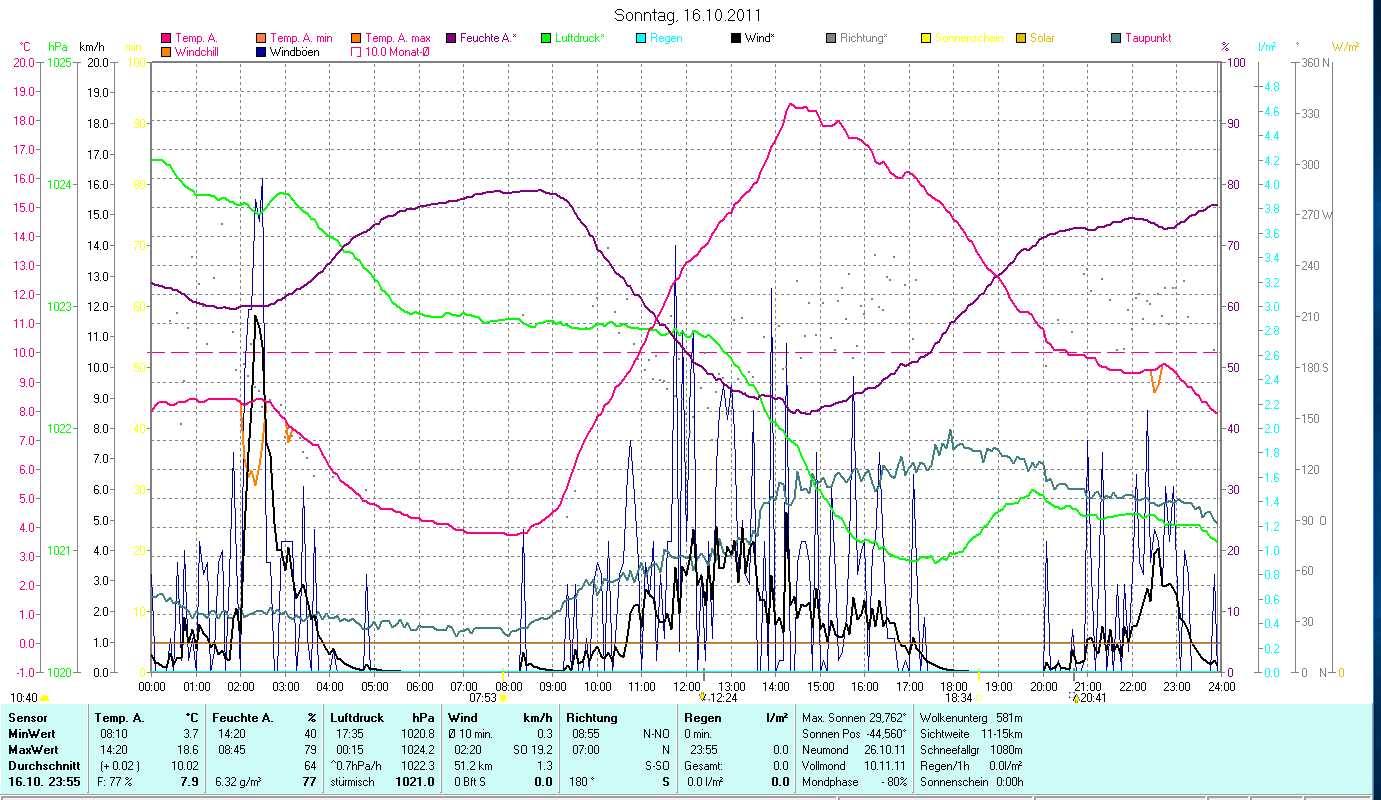1381x800 pixels.
Task: Click the Luftdruck column header in table
Action: click(356, 718)
